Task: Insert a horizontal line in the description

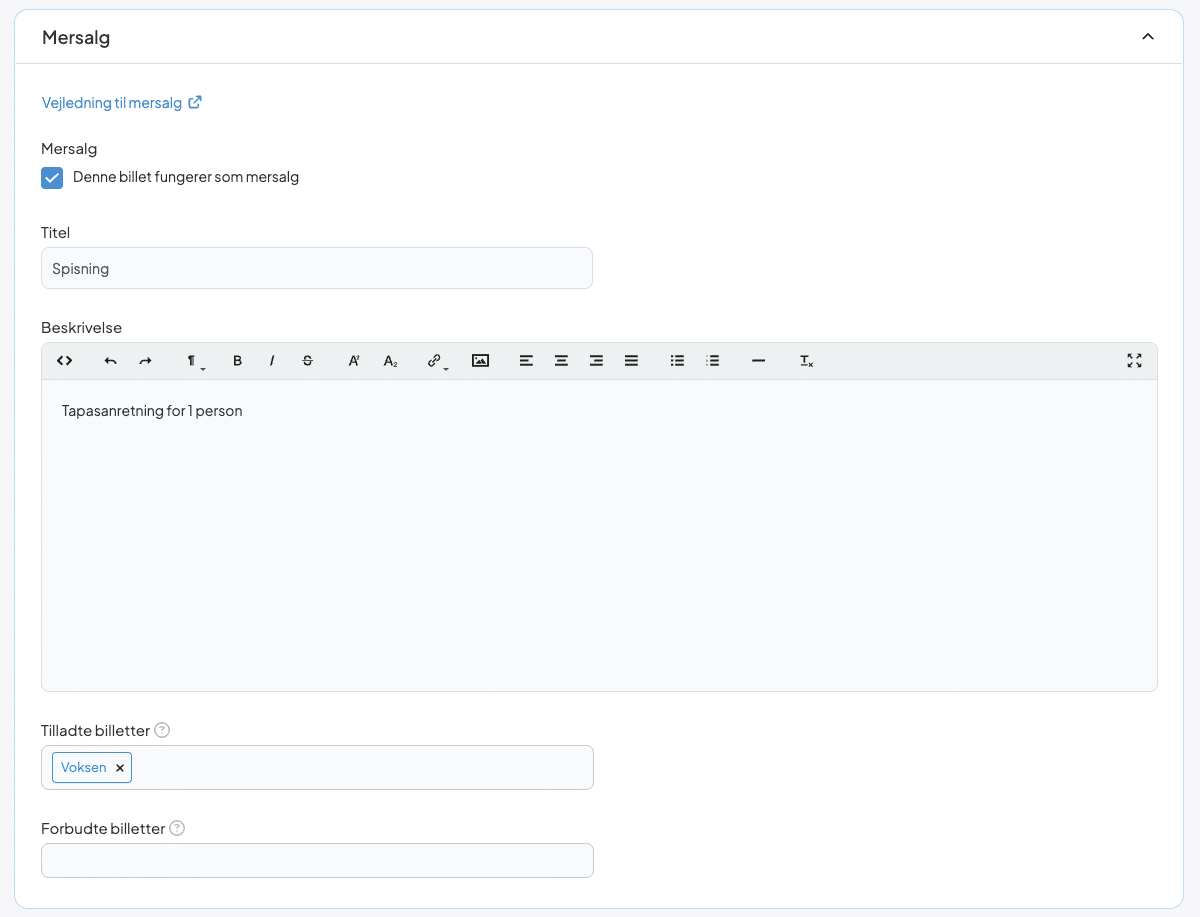Action: [x=758, y=361]
